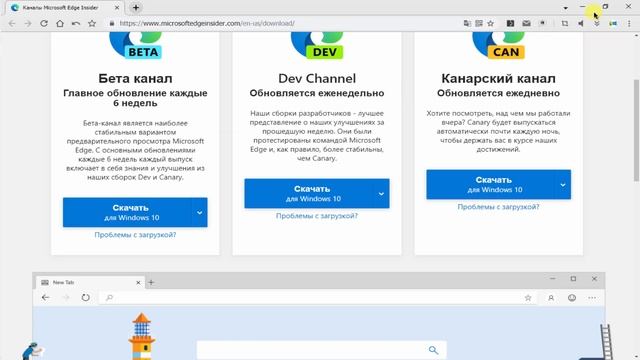Open Dev 'Проблемы с загрузкой?' link
The image size is (640, 360).
click(x=317, y=216)
